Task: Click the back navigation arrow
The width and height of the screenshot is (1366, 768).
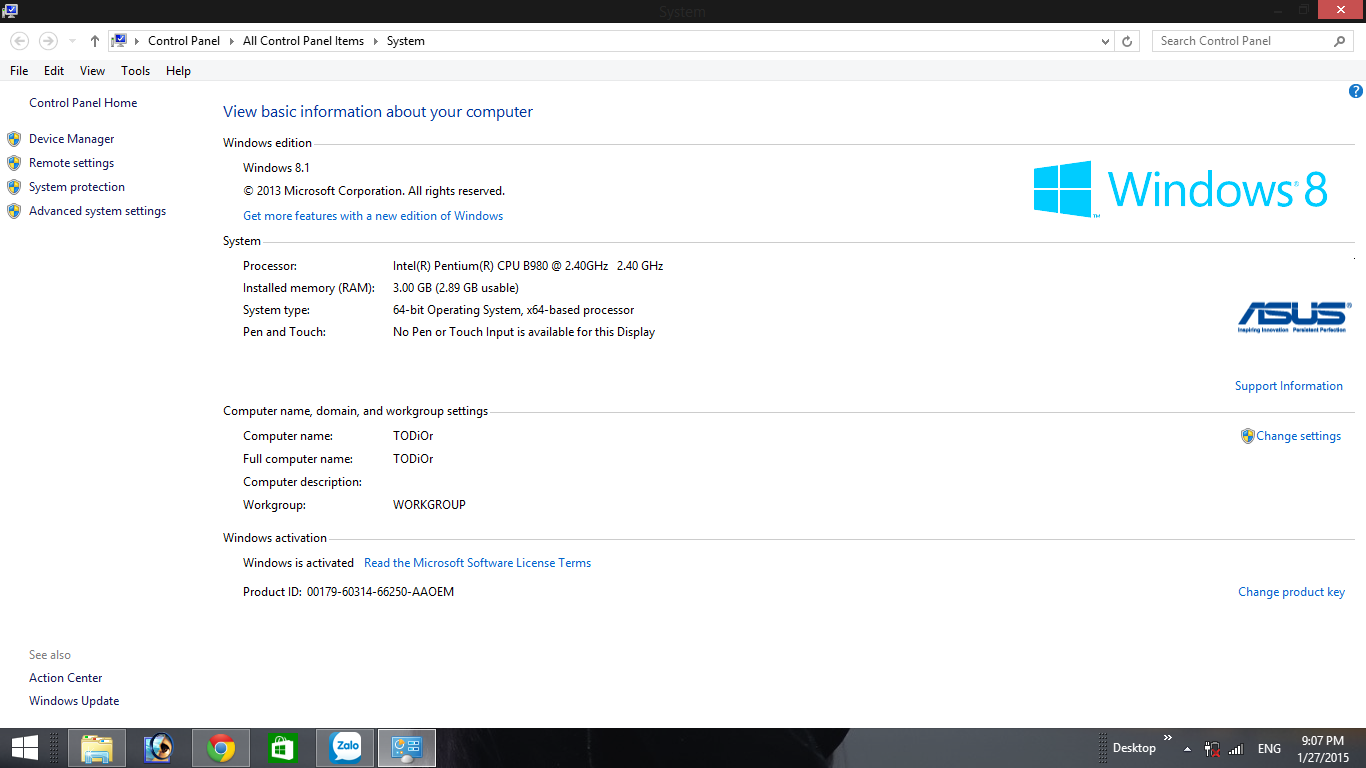Action: coord(19,41)
